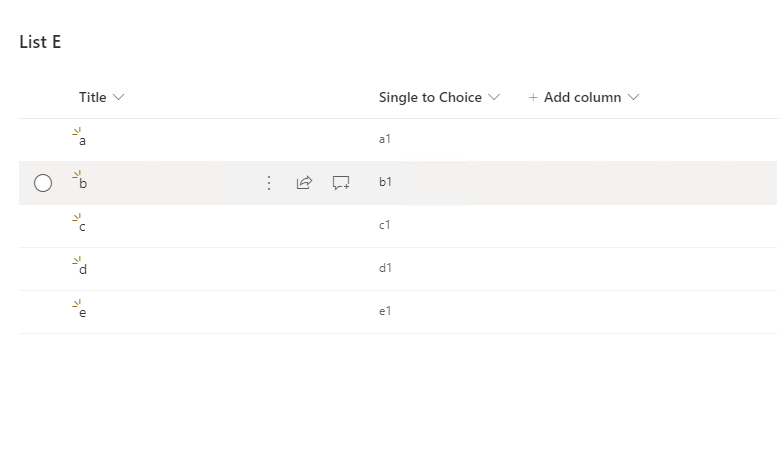This screenshot has height=456, width=779.
Task: Expand the Add column chevron
Action: coord(633,97)
